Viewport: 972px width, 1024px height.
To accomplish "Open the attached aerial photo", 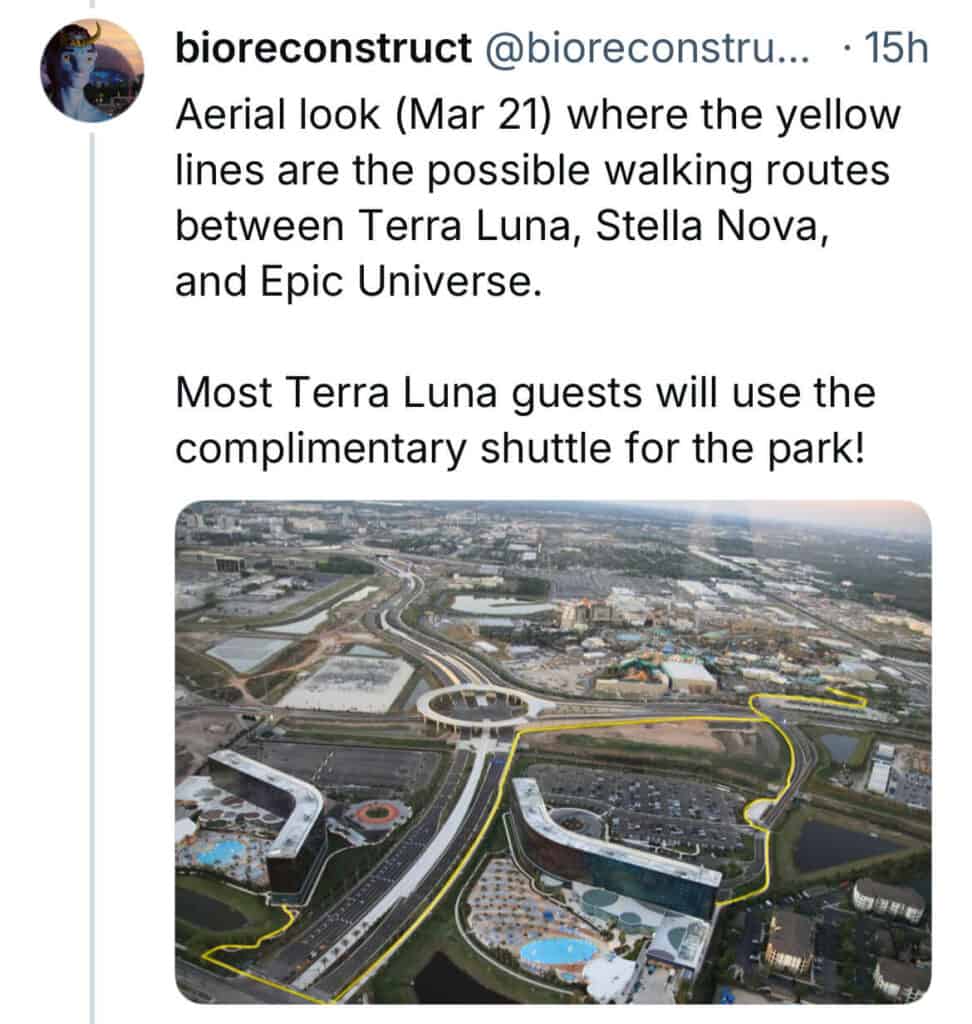I will tap(552, 751).
